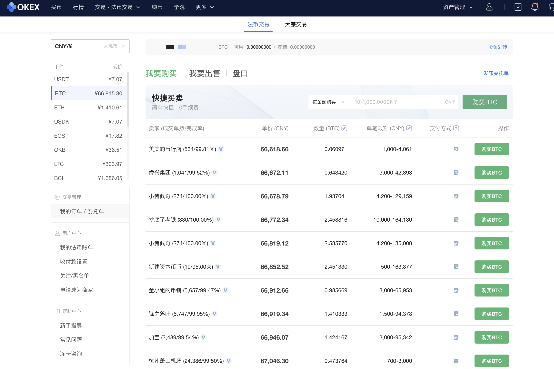Click price 66,872.11 in the table

point(275,172)
